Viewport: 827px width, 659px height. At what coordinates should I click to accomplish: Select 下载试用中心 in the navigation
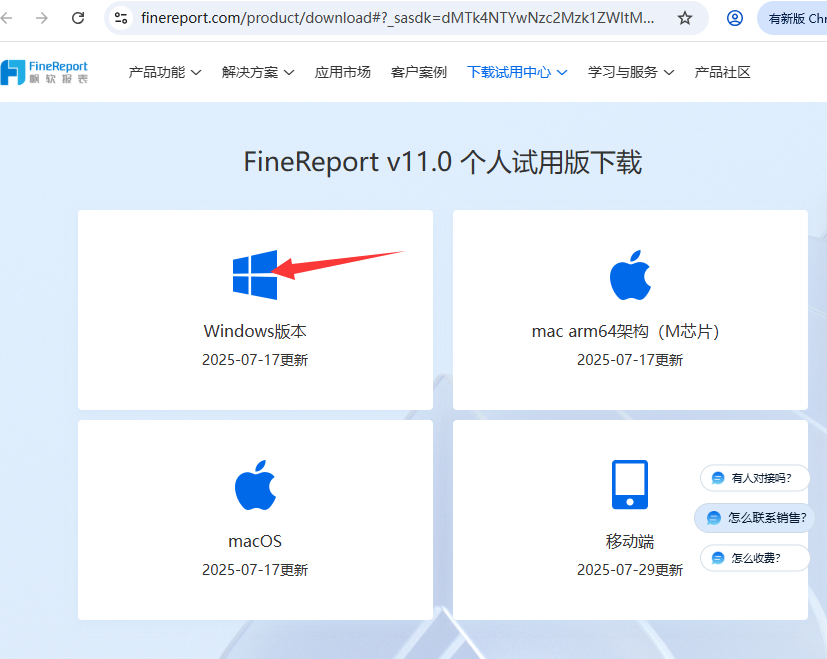509,72
